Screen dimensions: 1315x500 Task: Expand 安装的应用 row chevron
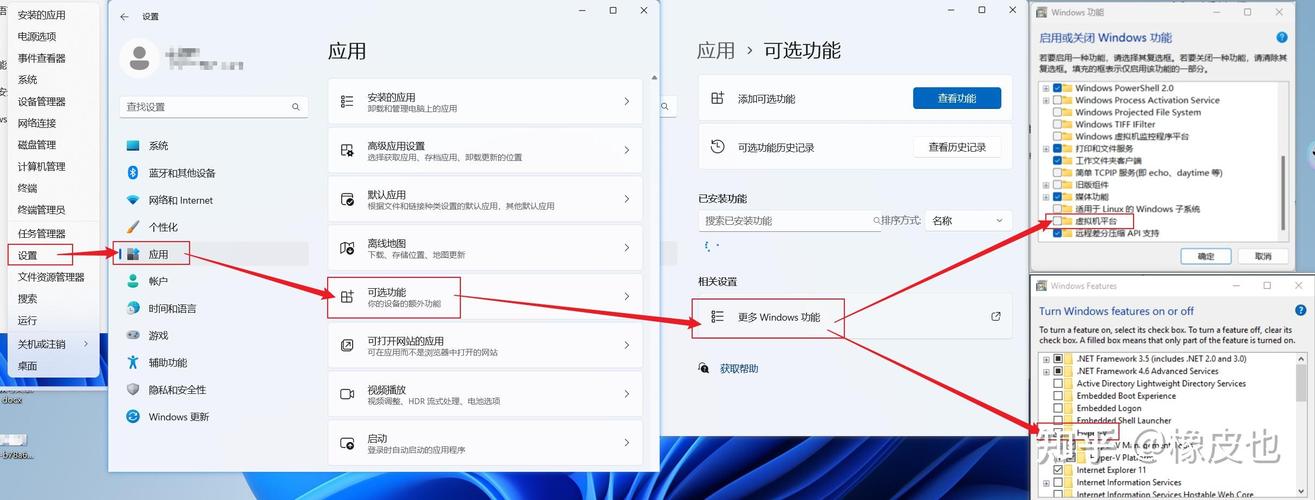pos(626,102)
